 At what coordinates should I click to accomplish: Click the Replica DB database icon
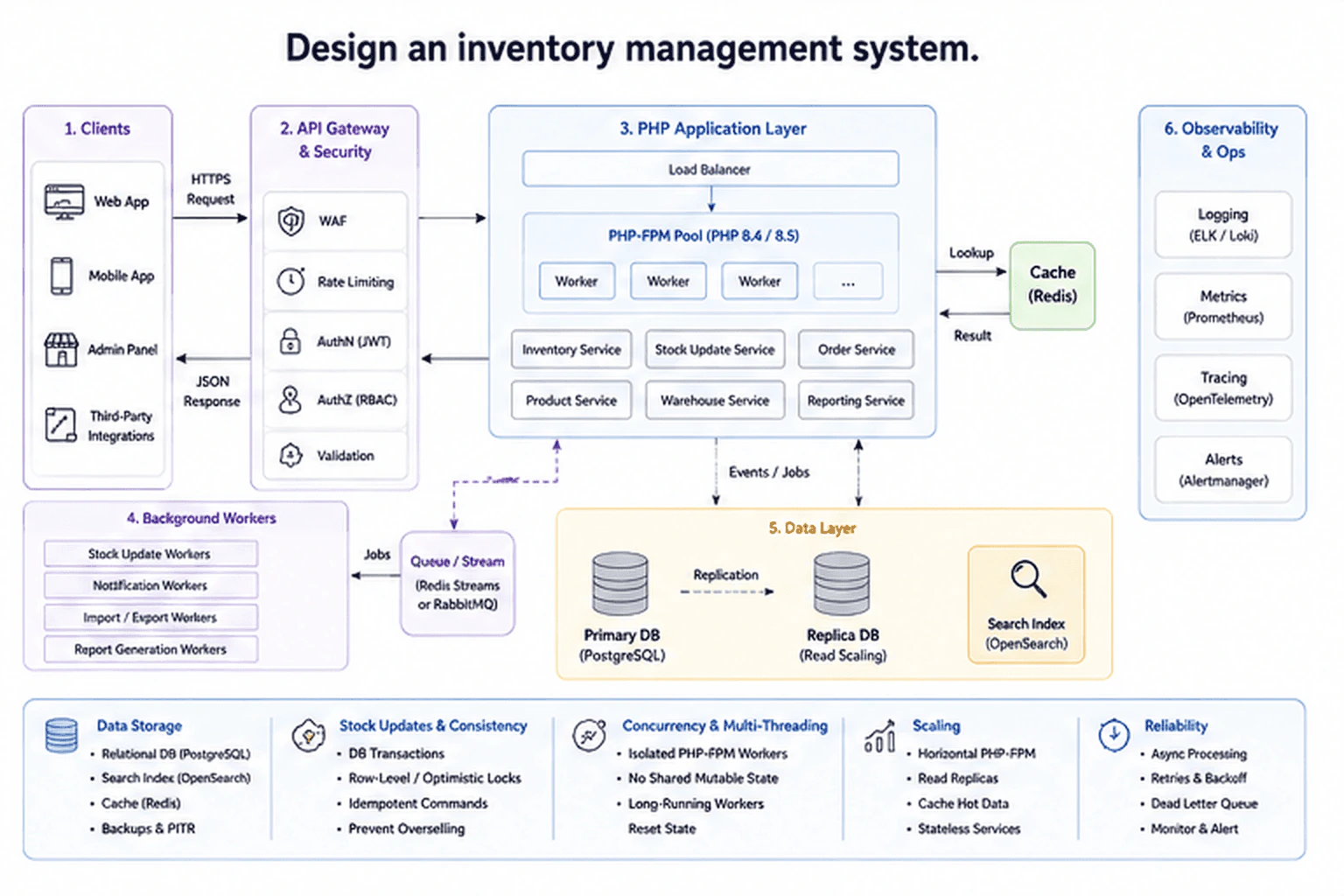click(842, 584)
